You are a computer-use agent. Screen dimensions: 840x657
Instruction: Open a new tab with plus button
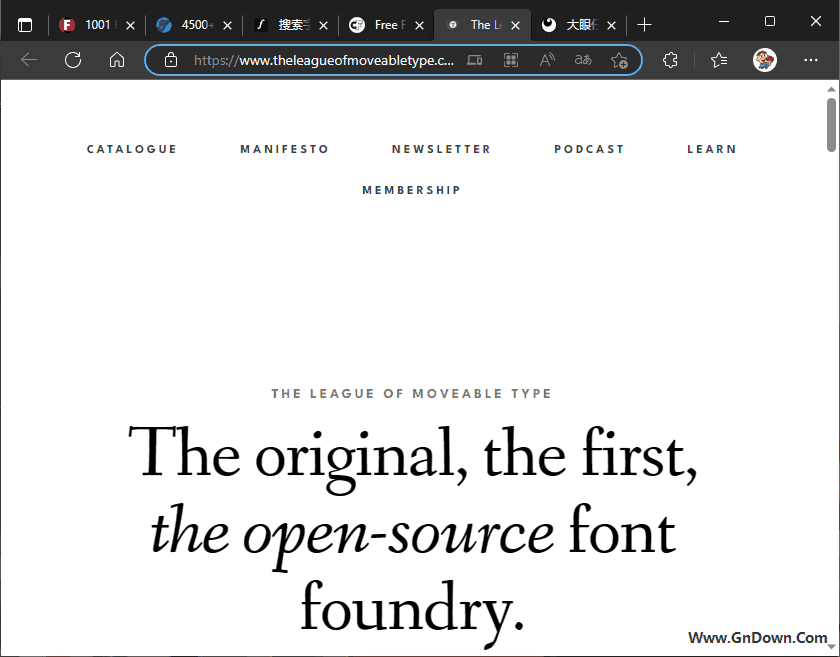645,25
